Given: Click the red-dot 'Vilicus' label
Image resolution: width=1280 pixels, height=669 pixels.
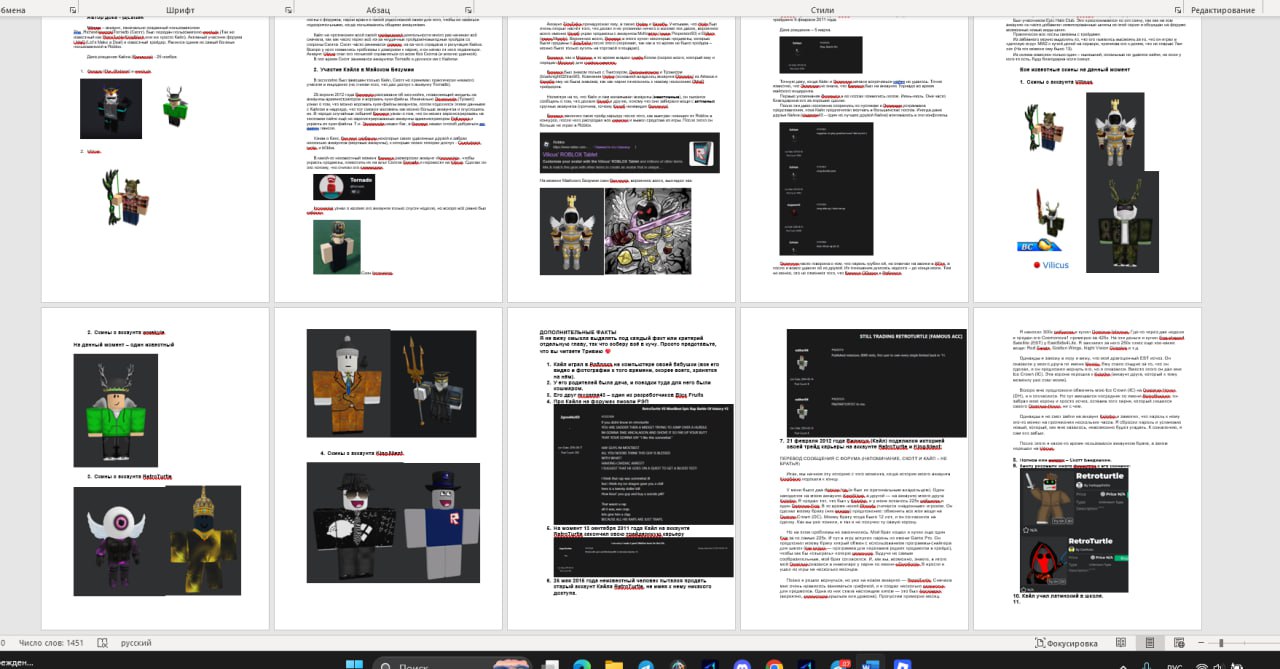Looking at the screenshot, I should [x=1052, y=265].
